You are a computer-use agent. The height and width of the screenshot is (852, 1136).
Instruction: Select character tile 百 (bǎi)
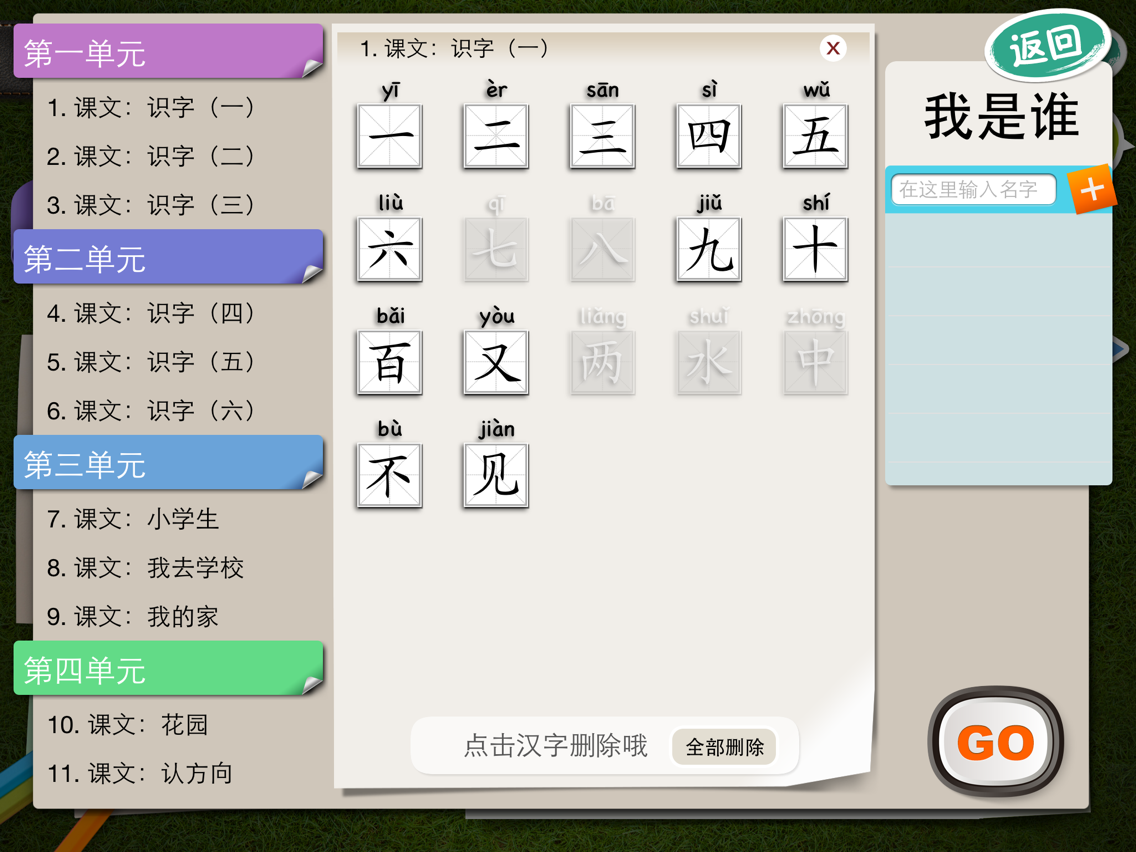tap(390, 362)
